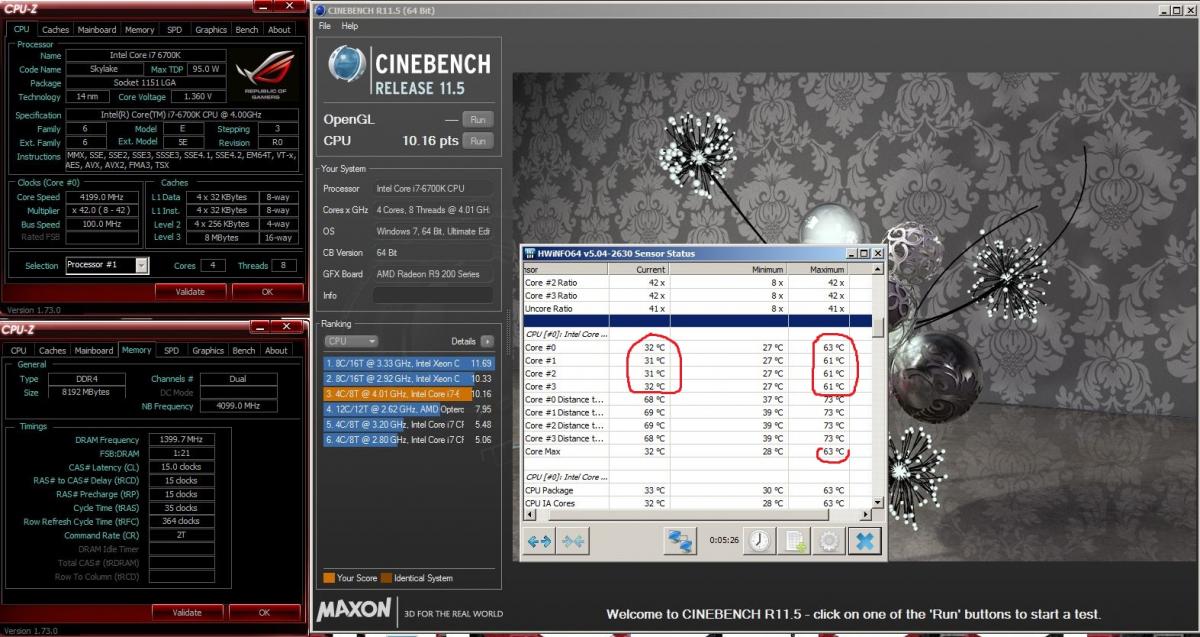
Task: Select Mainboard tab in bottom CPU-Z window
Action: tap(94, 350)
